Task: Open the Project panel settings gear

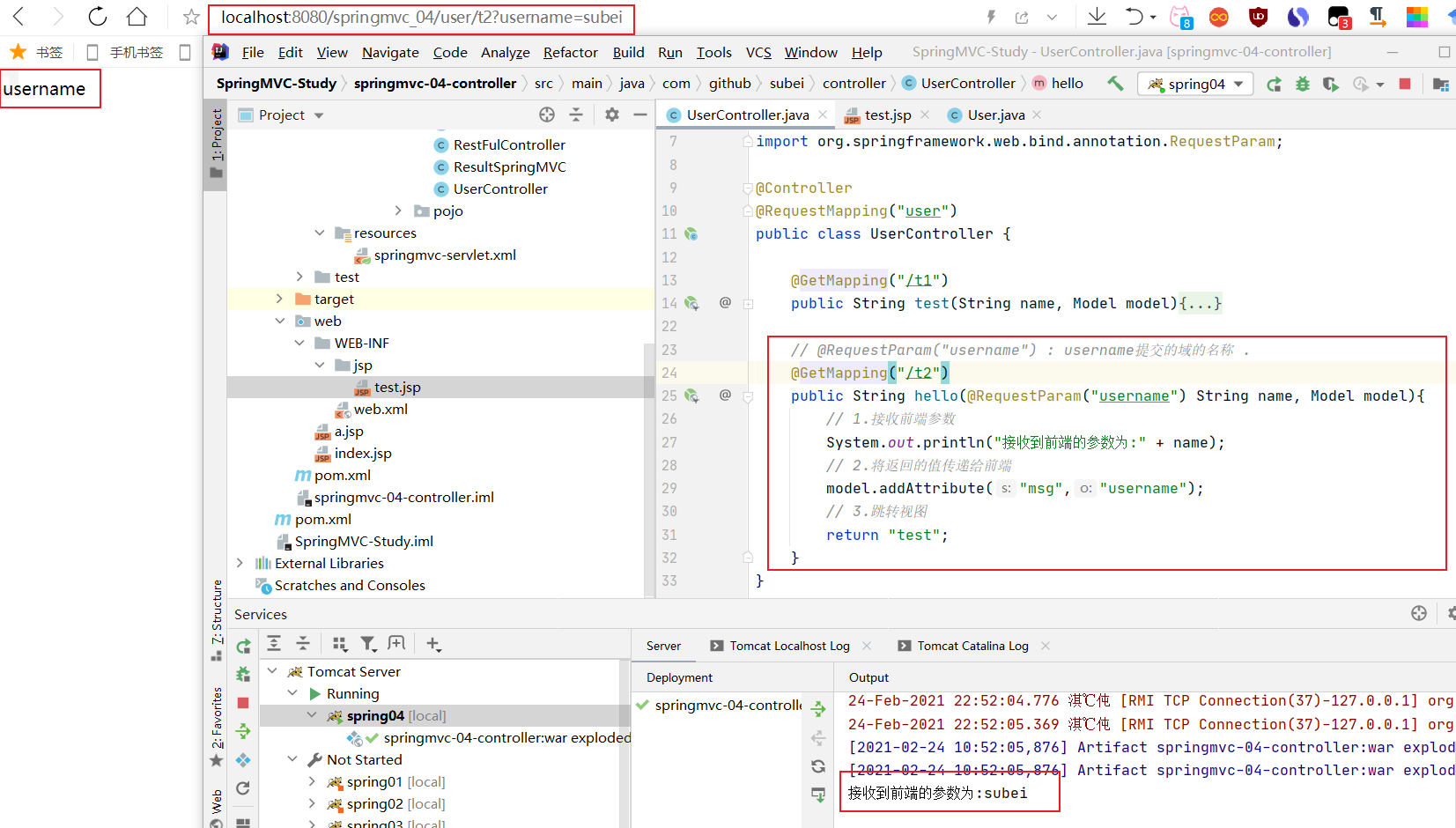Action: pyautogui.click(x=612, y=115)
